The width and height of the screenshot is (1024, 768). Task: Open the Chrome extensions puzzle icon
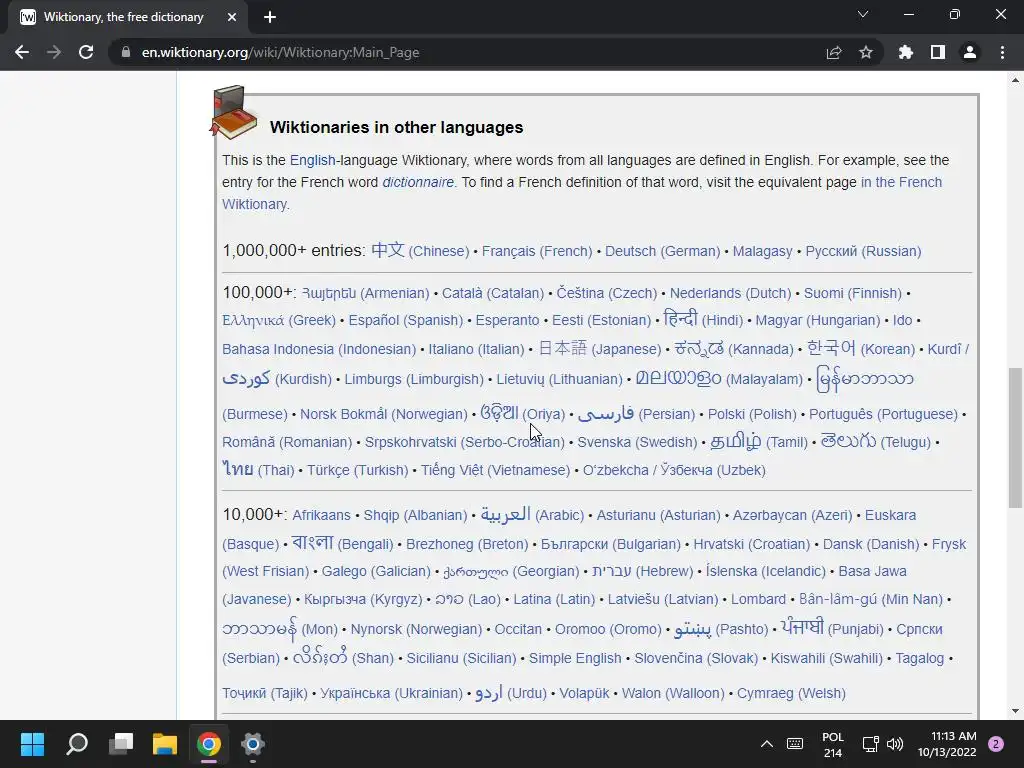[x=905, y=52]
